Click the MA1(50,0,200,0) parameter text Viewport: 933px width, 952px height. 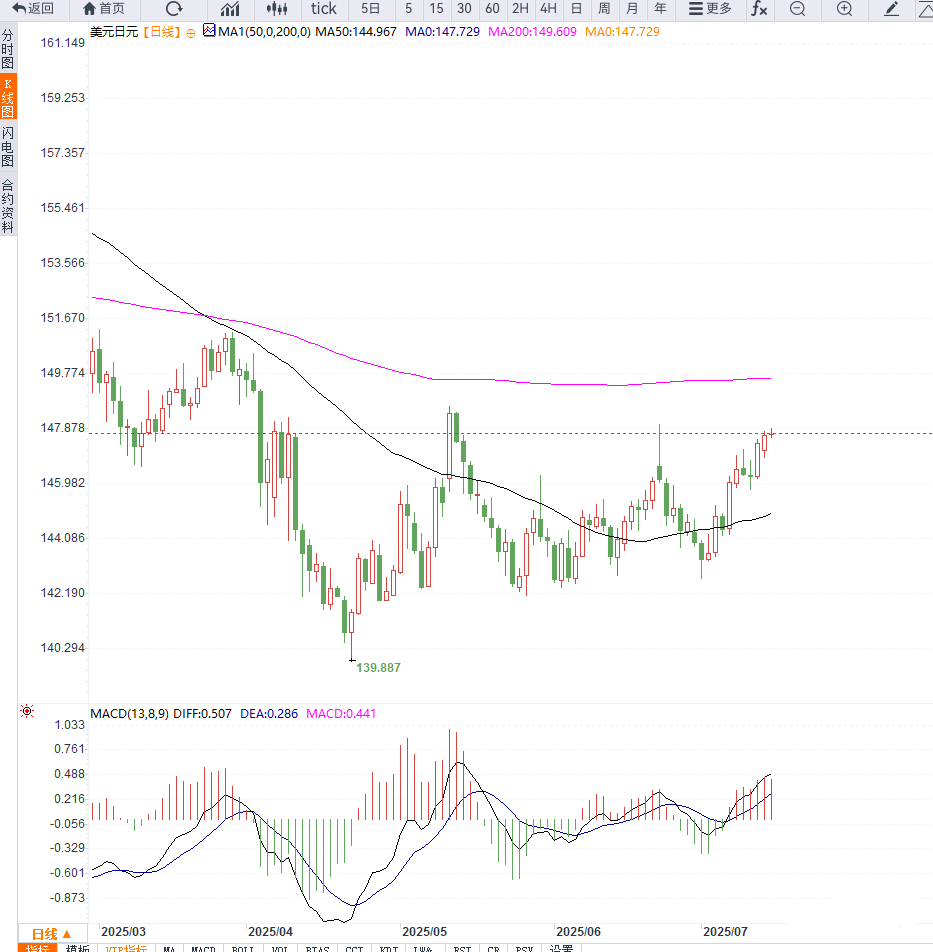264,32
